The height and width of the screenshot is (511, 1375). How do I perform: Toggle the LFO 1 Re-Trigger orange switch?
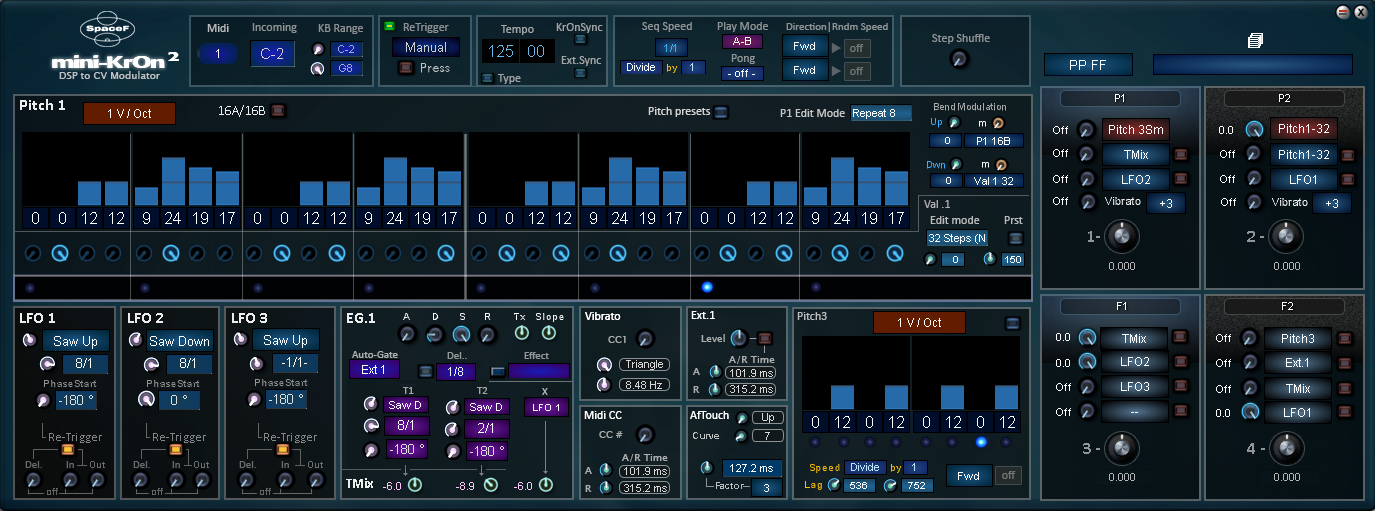pyautogui.click(x=69, y=448)
